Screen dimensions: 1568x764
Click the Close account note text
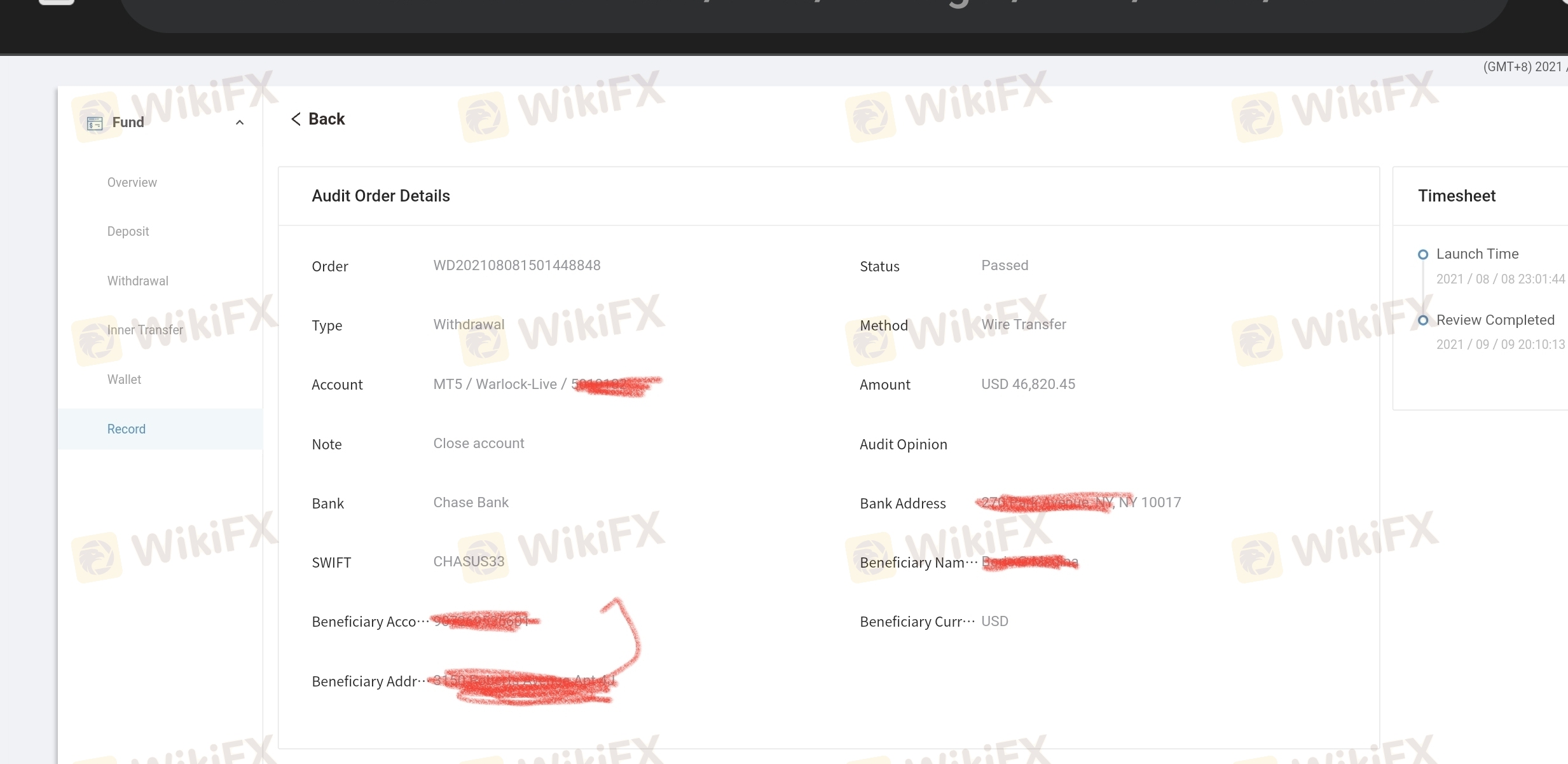[479, 444]
